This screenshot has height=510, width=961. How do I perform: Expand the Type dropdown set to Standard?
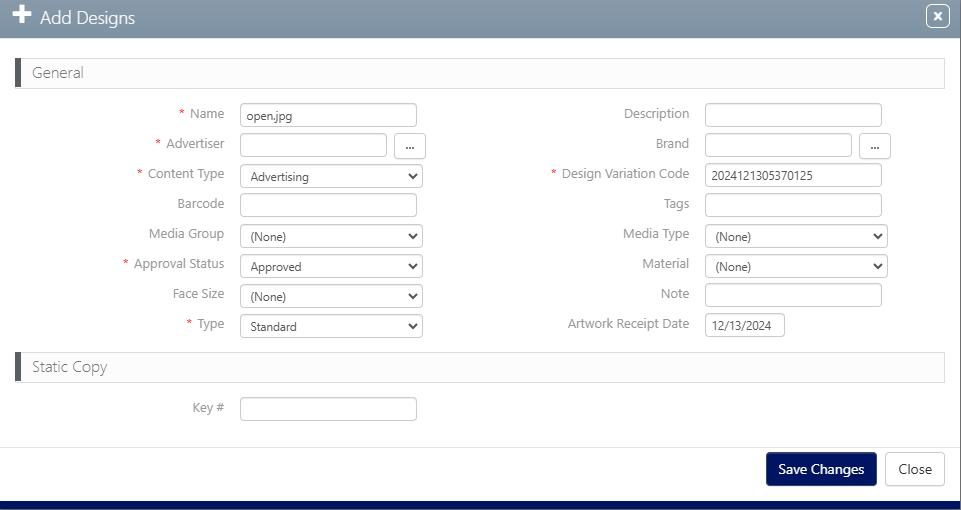click(x=331, y=327)
